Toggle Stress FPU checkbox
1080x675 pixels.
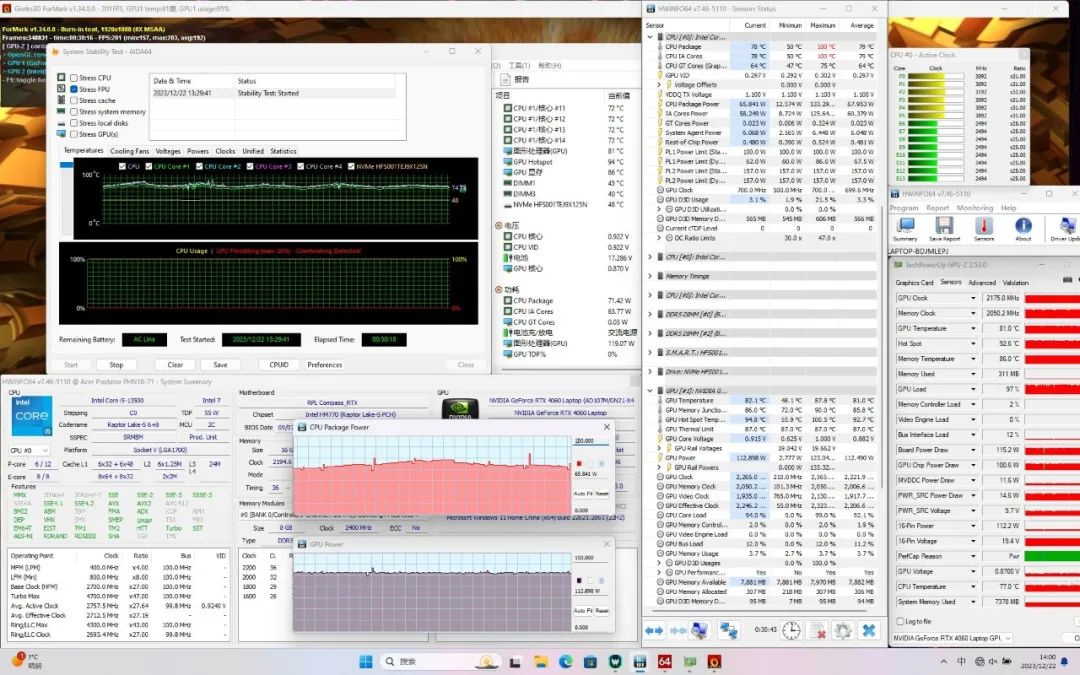(74, 89)
